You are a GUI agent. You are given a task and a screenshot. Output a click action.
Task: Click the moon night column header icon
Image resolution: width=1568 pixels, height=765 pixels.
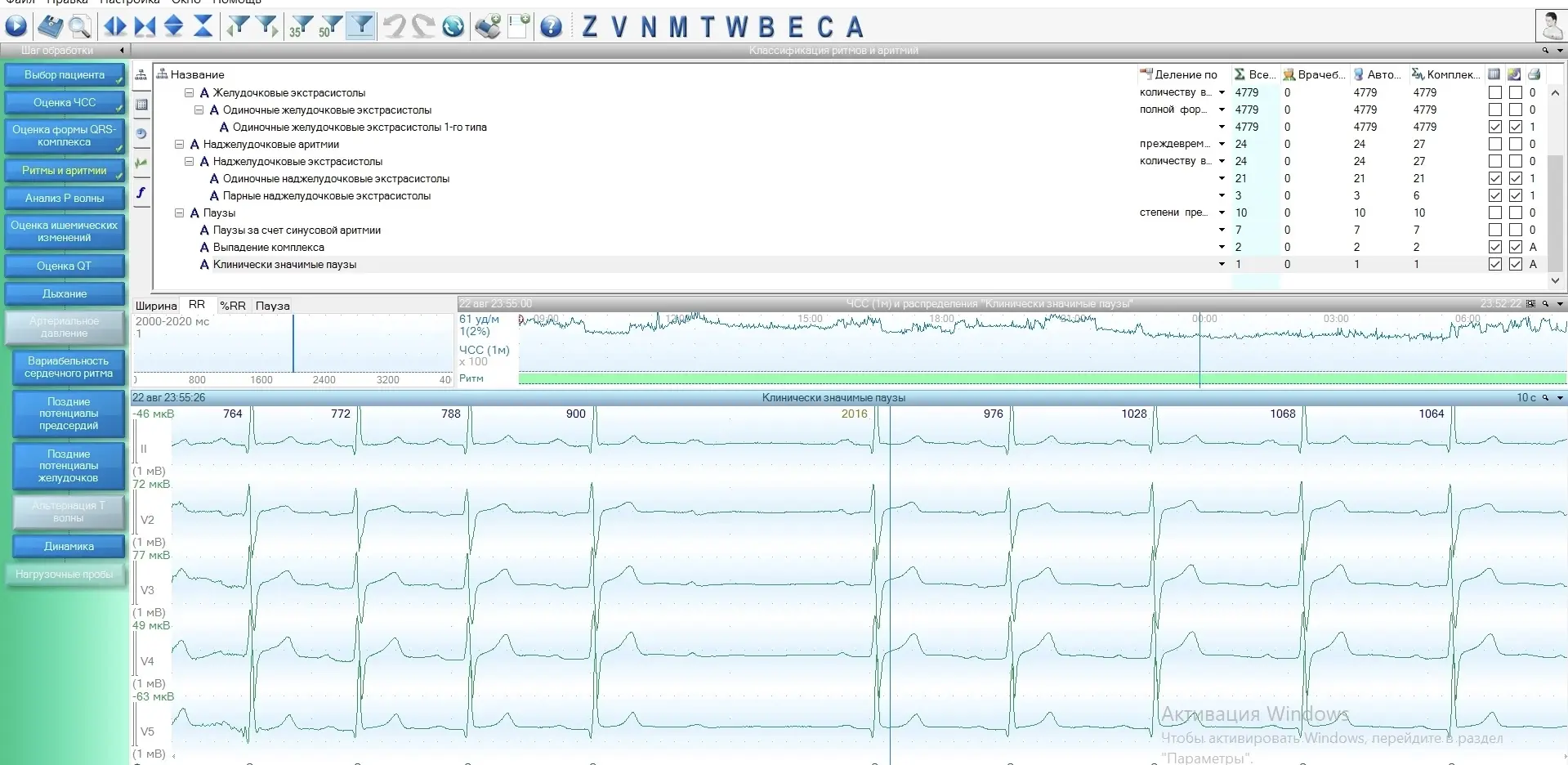click(1514, 74)
